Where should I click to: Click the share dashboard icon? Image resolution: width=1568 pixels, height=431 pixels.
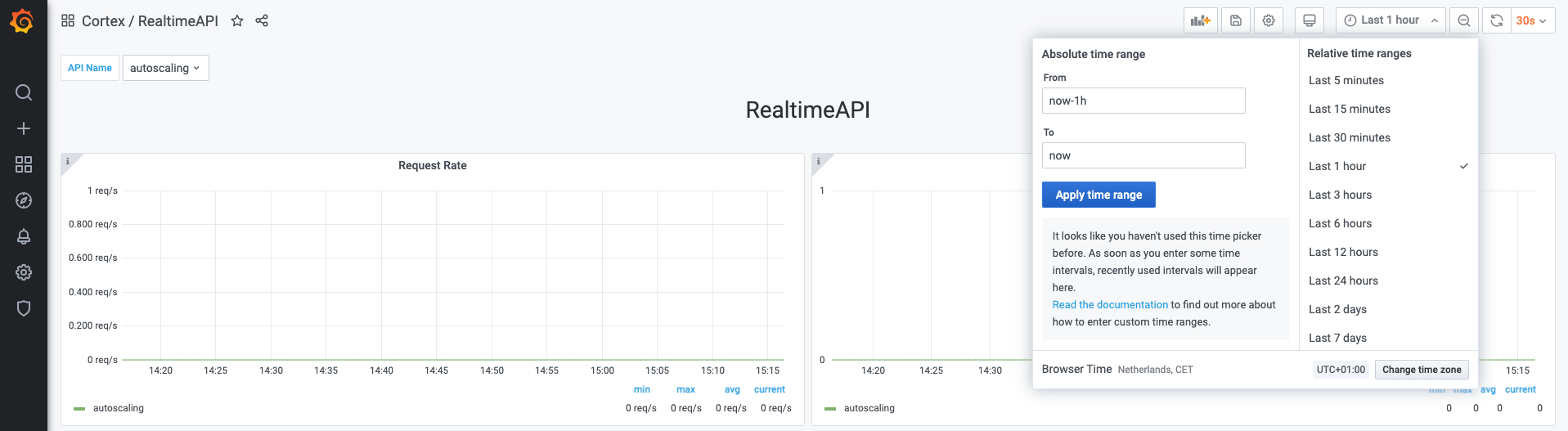coord(262,21)
